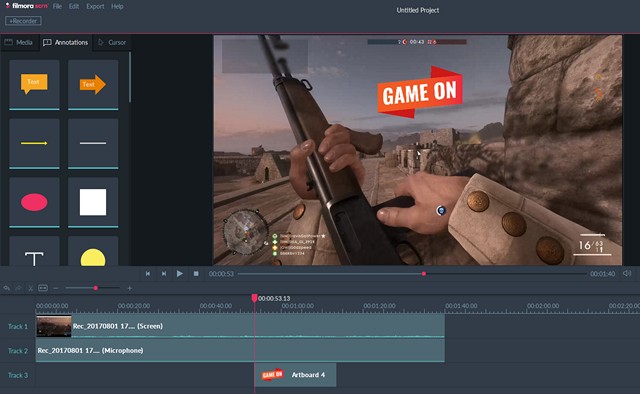Select the plain white line annotation
Screen dimensions: 640x394
click(93, 143)
